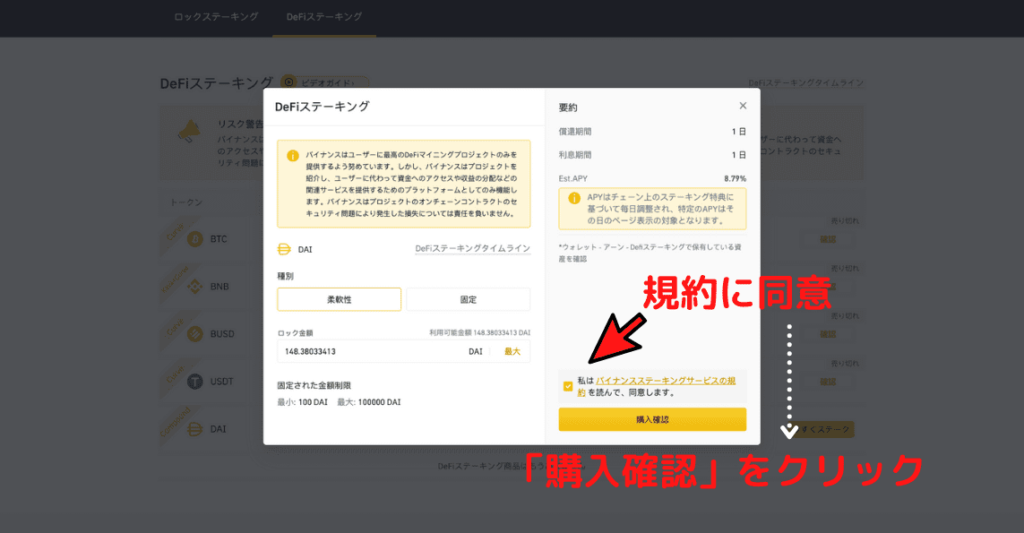Click the 償還期間 1 日 row
The image size is (1024, 533).
tap(652, 131)
